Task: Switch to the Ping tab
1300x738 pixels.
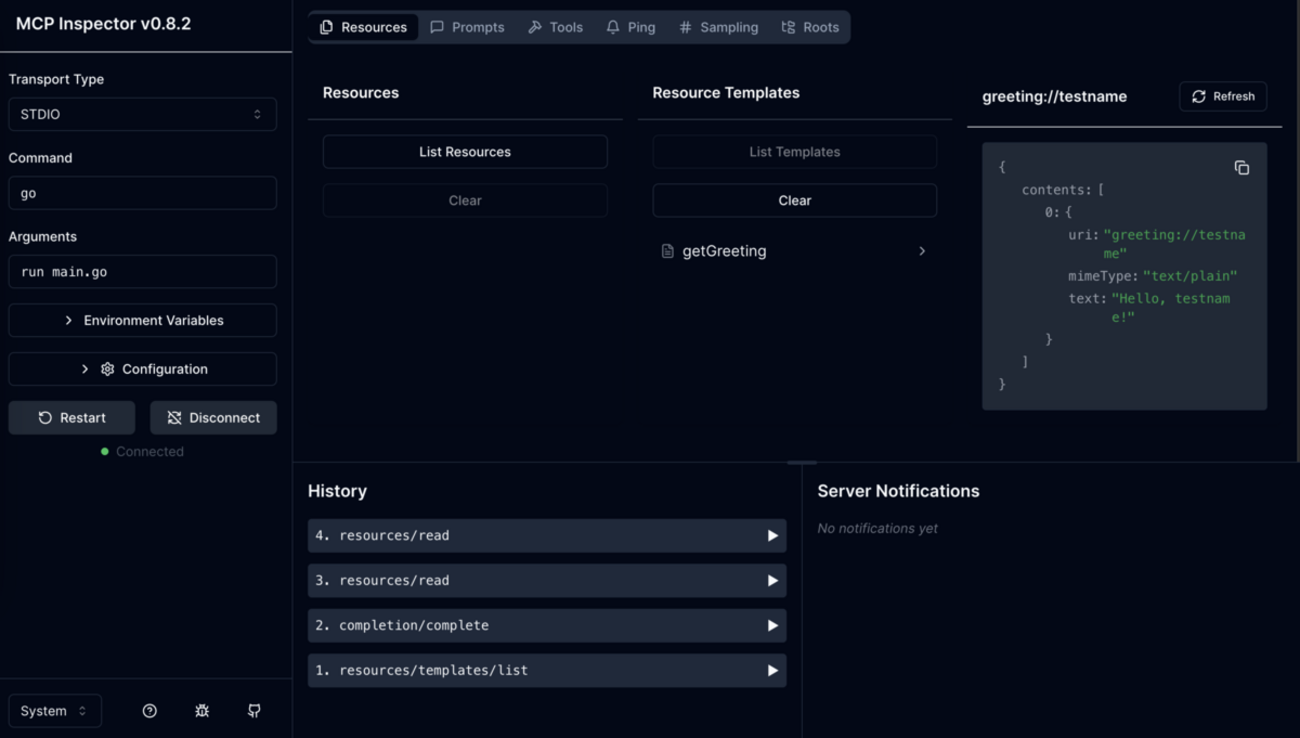Action: (x=631, y=27)
